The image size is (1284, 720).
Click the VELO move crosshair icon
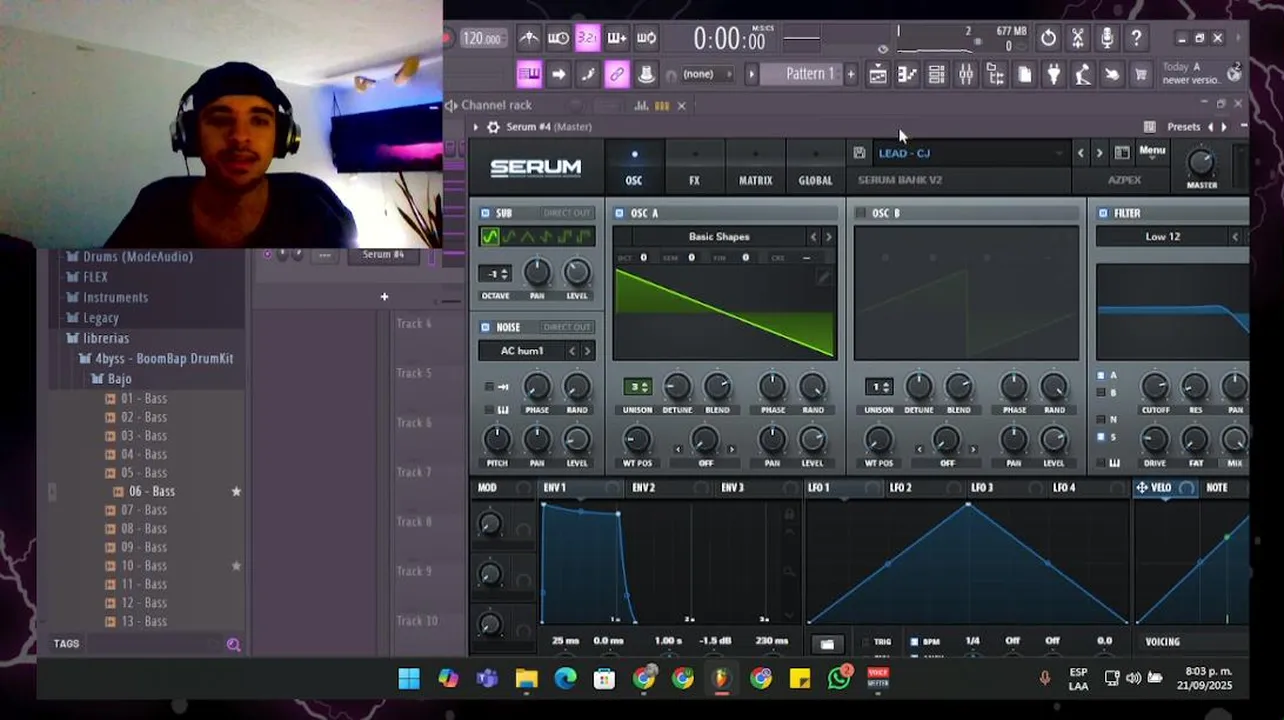1141,488
